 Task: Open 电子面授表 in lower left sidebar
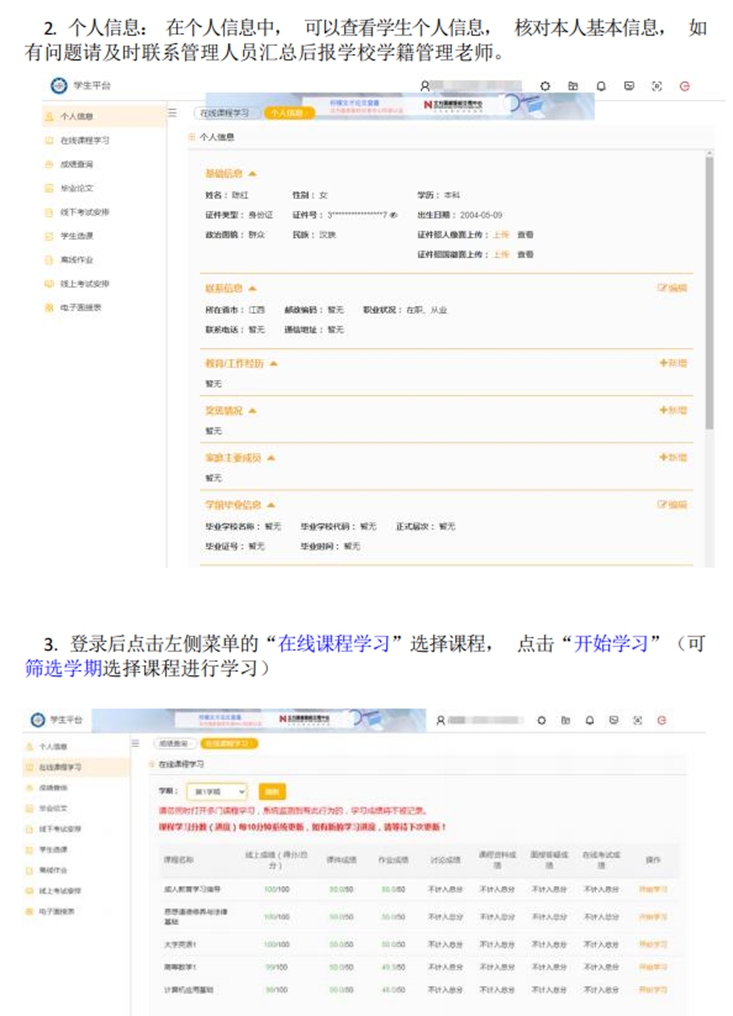pyautogui.click(x=61, y=911)
